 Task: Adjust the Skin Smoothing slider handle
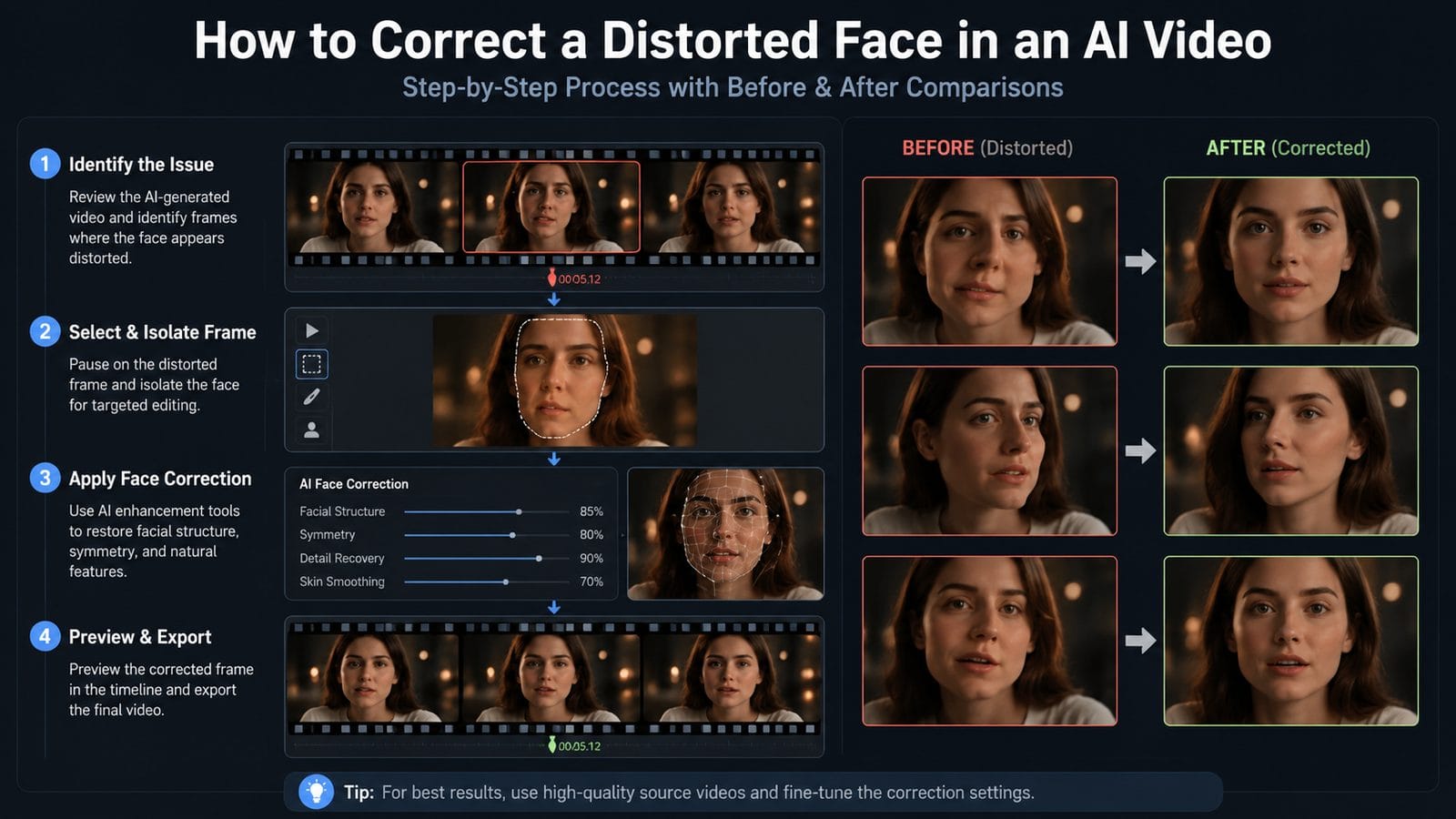tap(506, 581)
